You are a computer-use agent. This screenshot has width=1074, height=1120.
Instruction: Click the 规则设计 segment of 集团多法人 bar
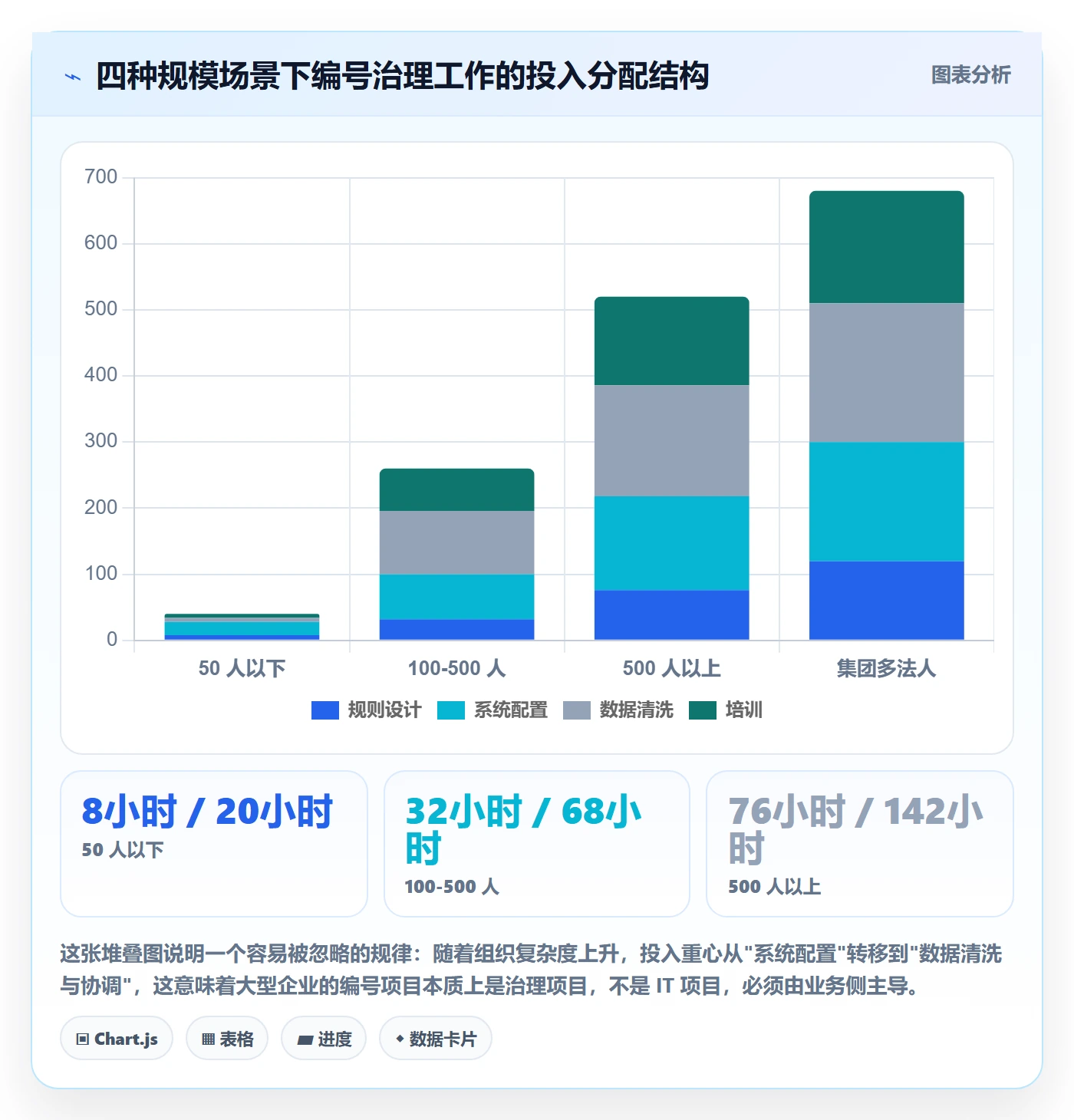887,601
